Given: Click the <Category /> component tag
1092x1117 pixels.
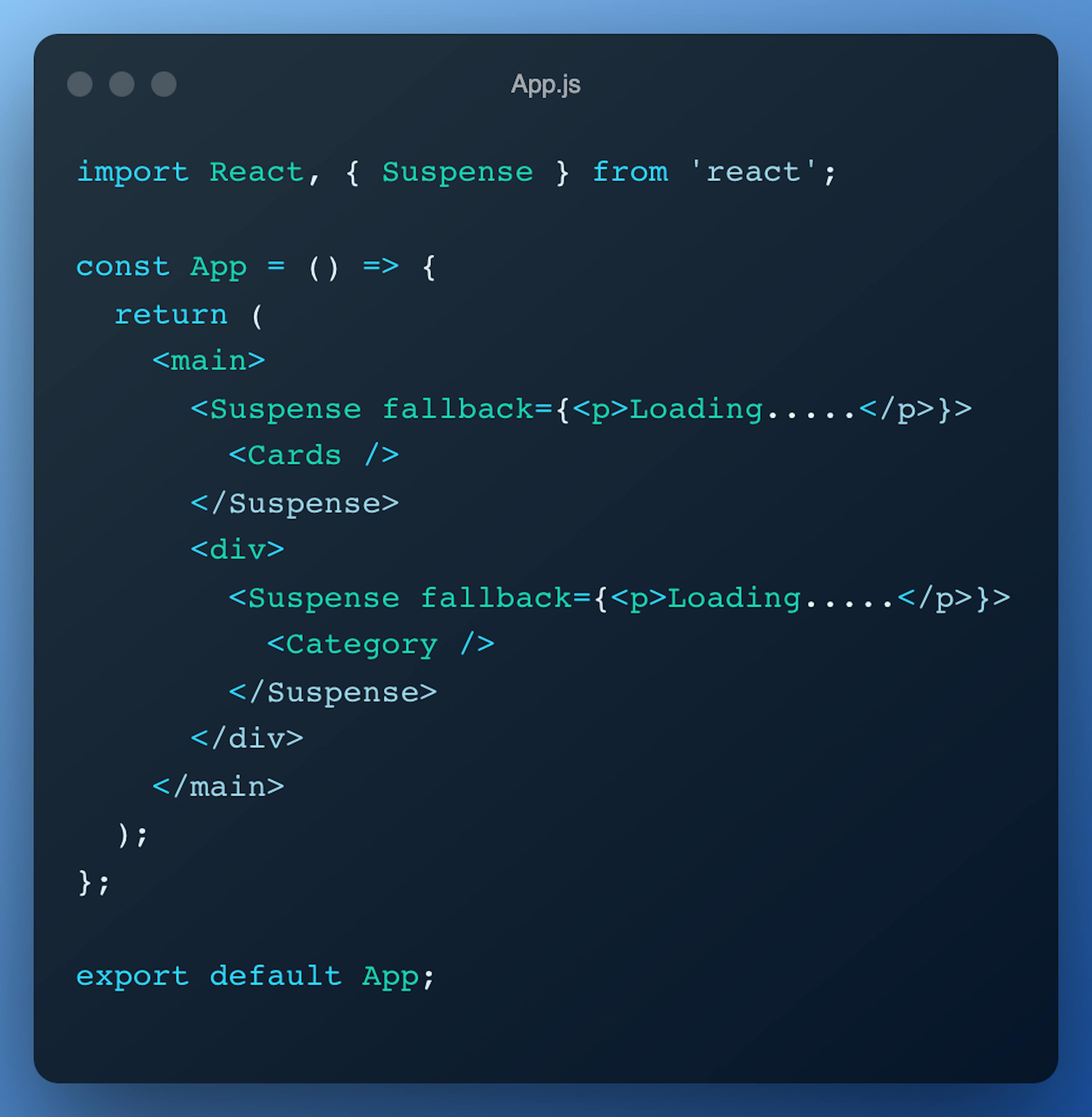Looking at the screenshot, I should click(x=380, y=645).
